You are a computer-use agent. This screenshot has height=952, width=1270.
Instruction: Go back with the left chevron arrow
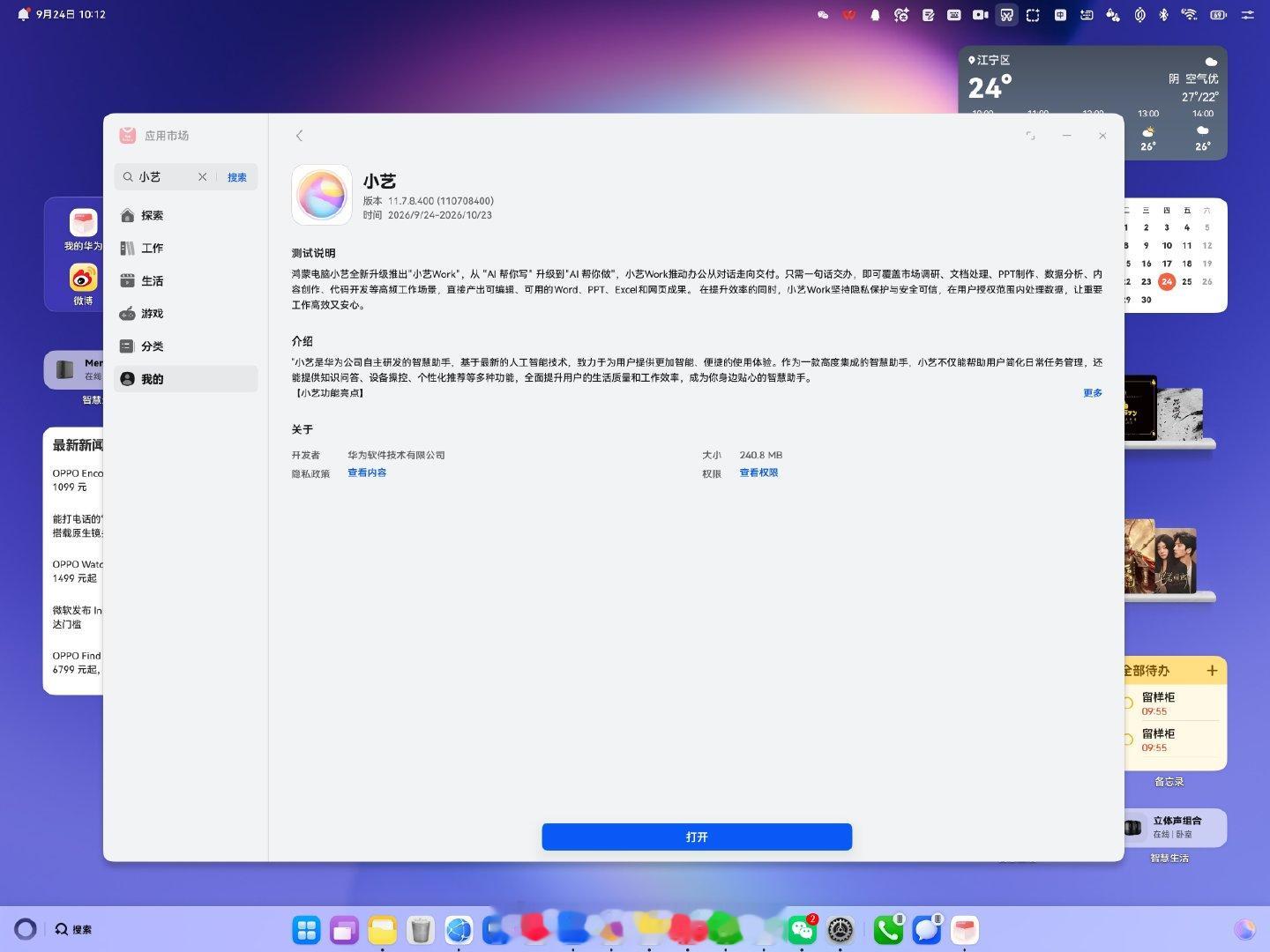tap(299, 136)
